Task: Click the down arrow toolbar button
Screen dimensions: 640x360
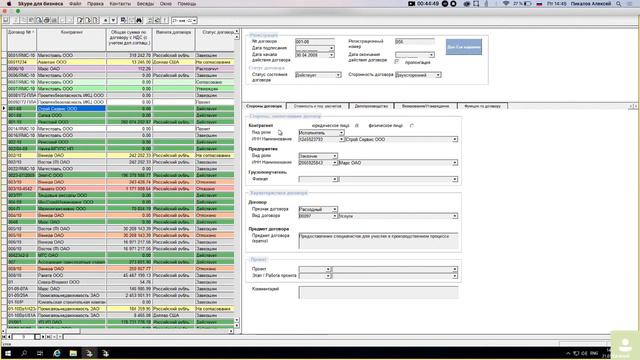Action: [x=113, y=20]
